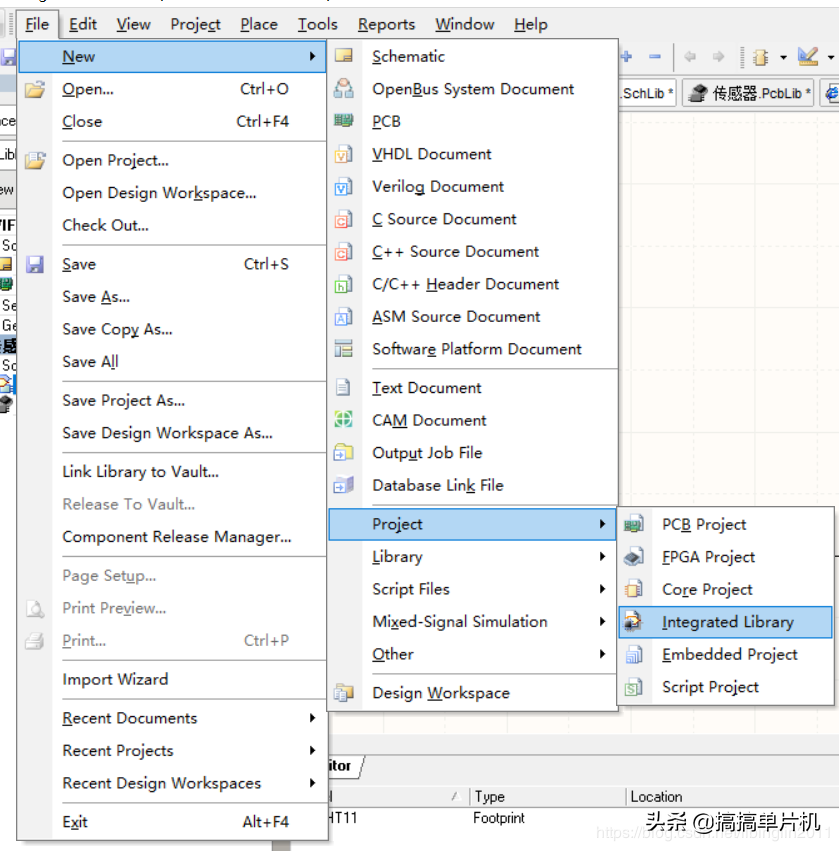Click the blue plus toolbar icon
Image resolution: width=839 pixels, height=851 pixels.
tap(627, 56)
